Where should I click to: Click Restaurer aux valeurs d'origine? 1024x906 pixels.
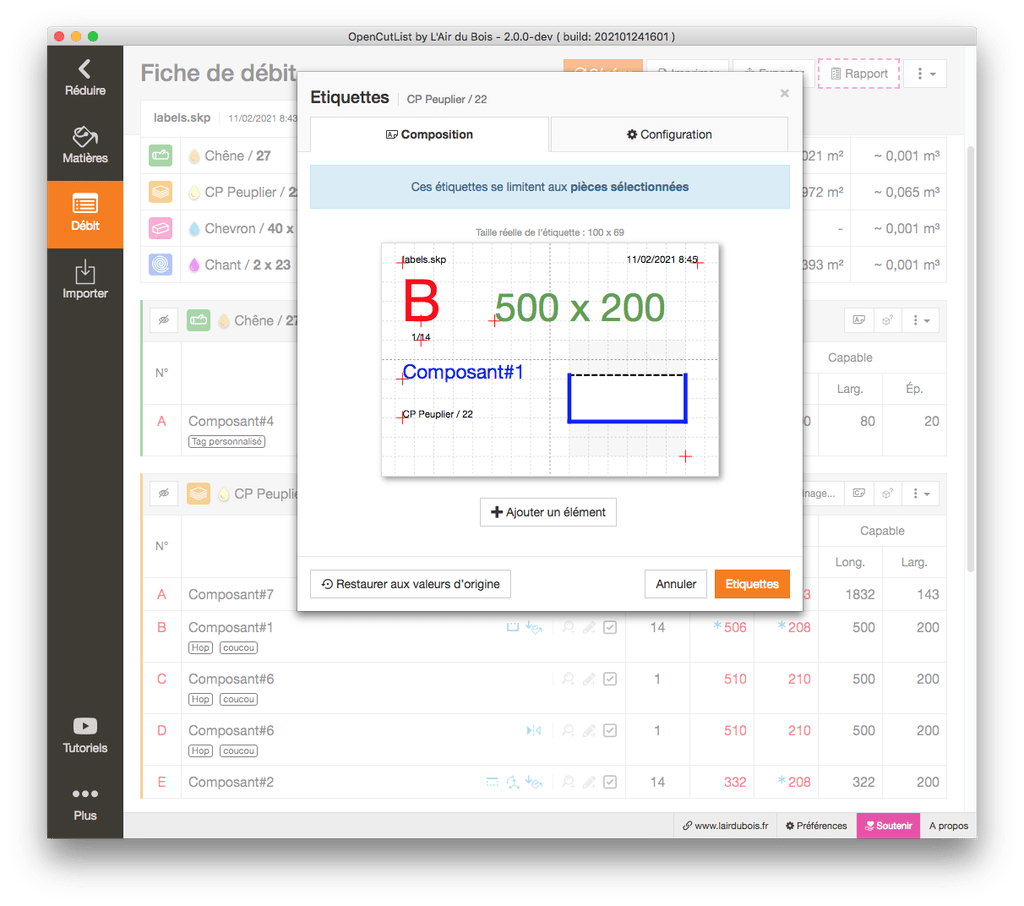click(410, 584)
